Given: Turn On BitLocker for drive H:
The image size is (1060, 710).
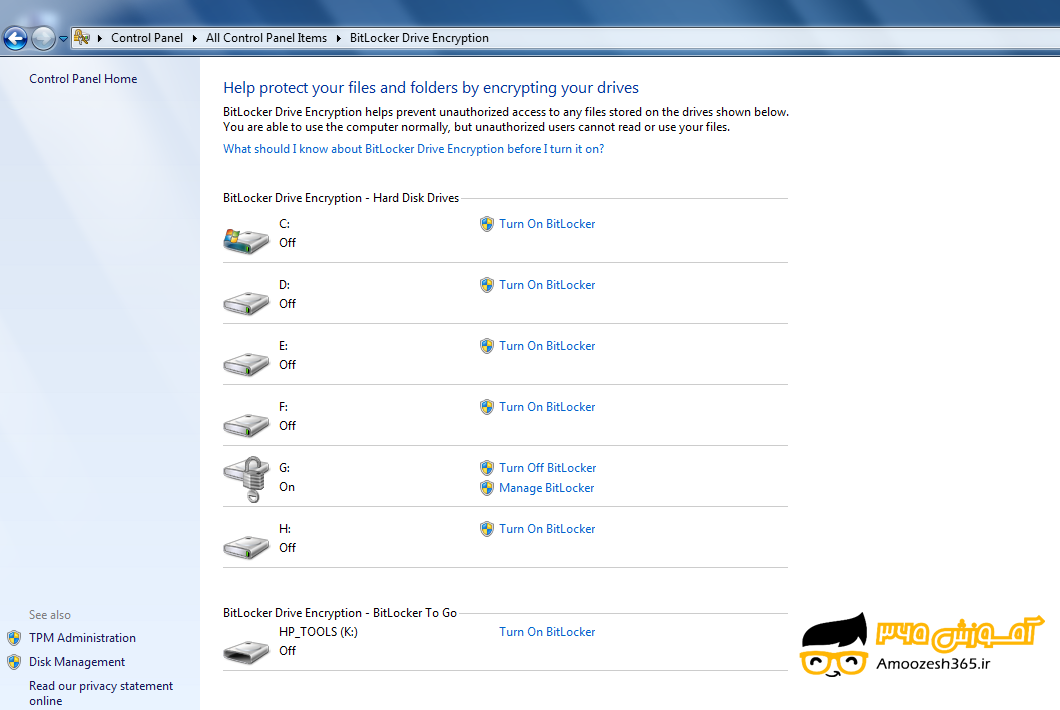Looking at the screenshot, I should (548, 528).
